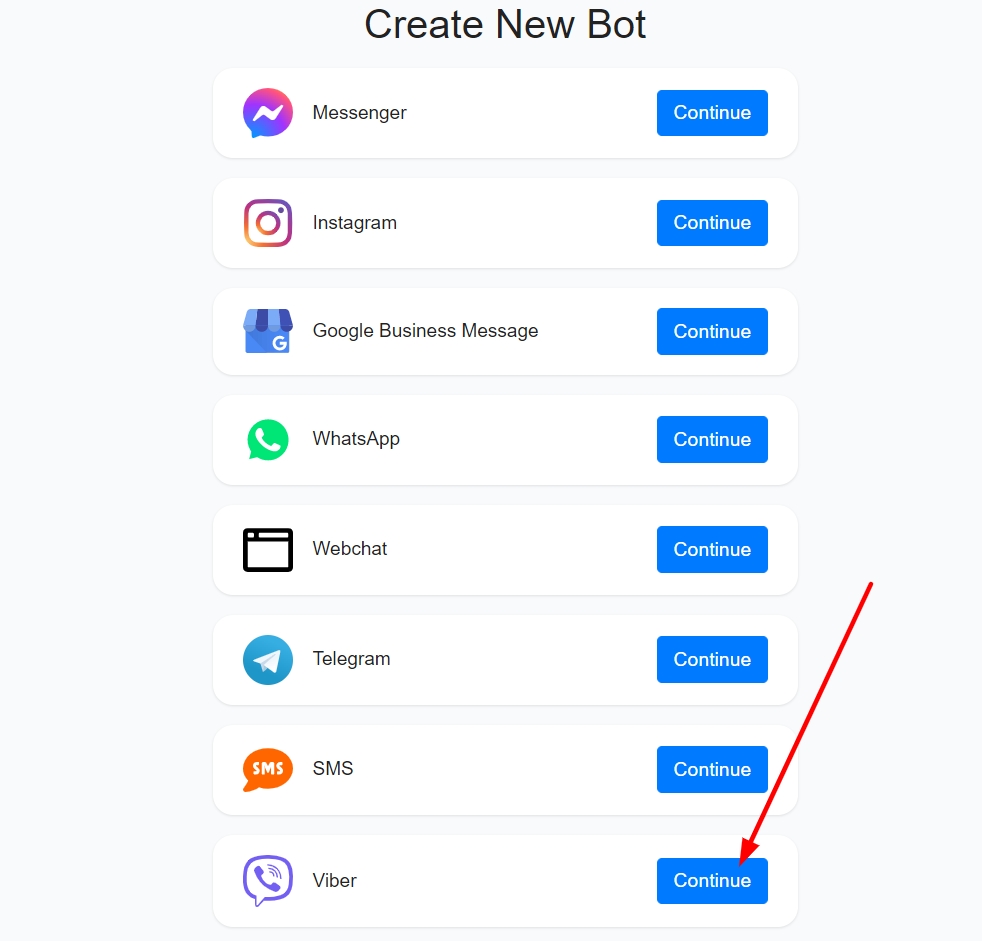Continue with WhatsApp bot setup
The image size is (982, 941).
pos(712,440)
